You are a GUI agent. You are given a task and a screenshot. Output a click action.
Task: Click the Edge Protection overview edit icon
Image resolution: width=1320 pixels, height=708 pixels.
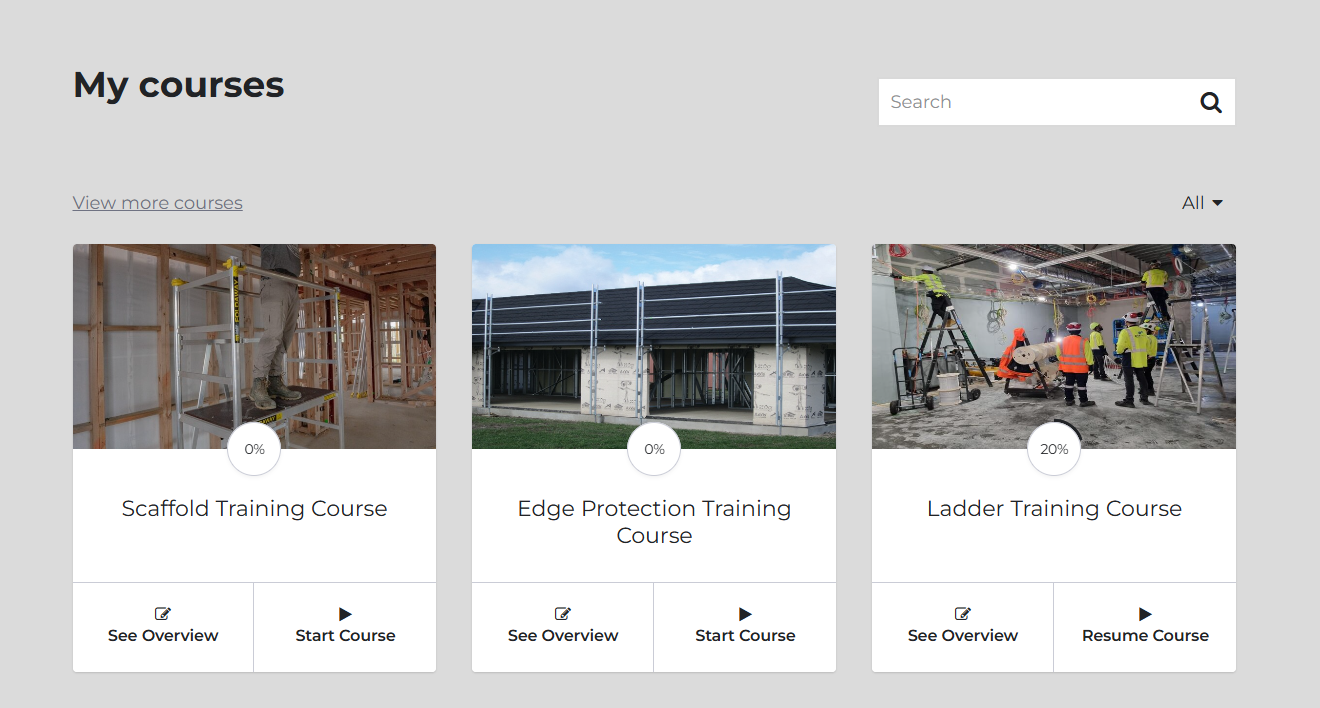click(x=563, y=614)
